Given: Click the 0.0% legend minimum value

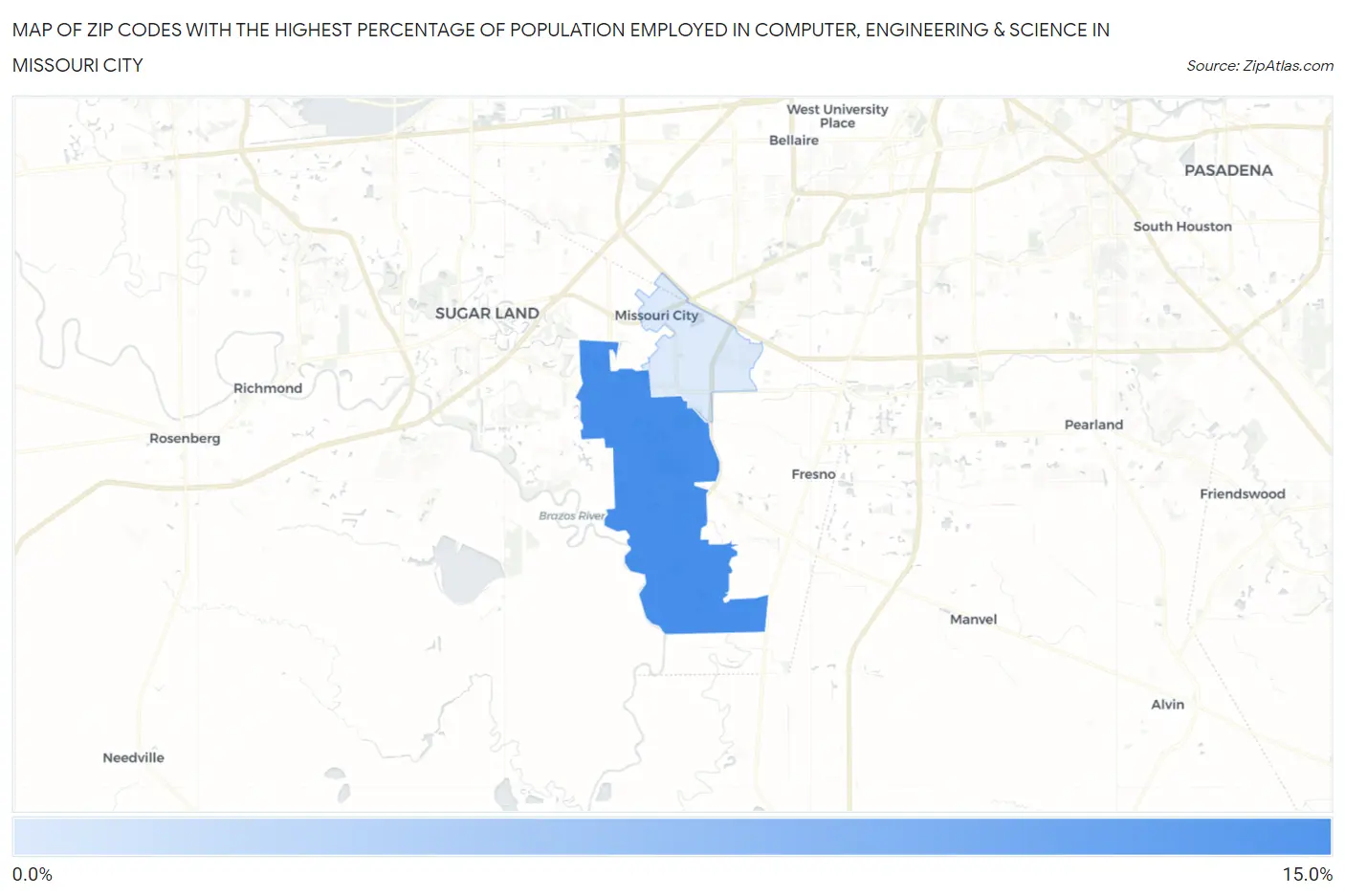Looking at the screenshot, I should [33, 874].
